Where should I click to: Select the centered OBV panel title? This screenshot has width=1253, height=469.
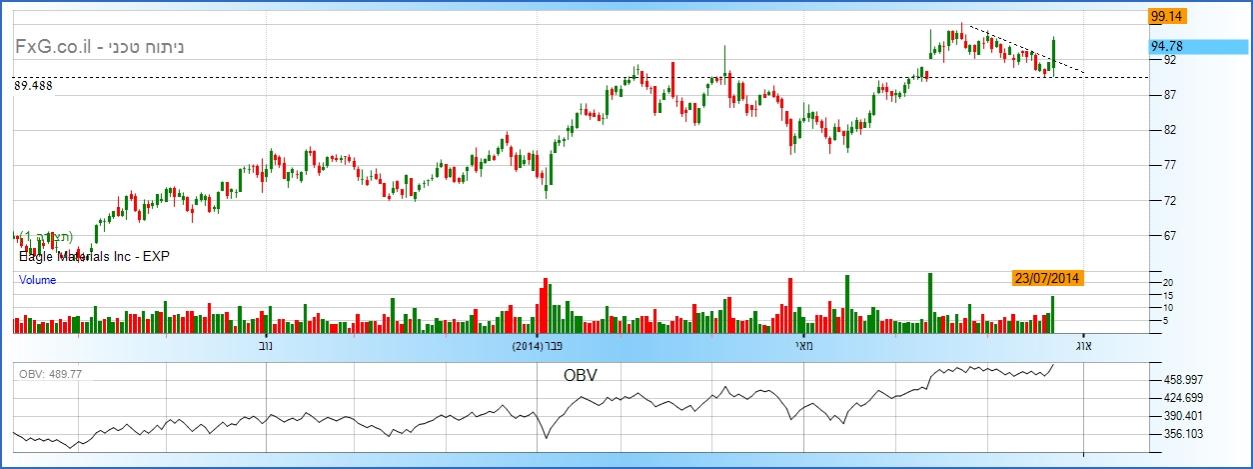(x=580, y=374)
